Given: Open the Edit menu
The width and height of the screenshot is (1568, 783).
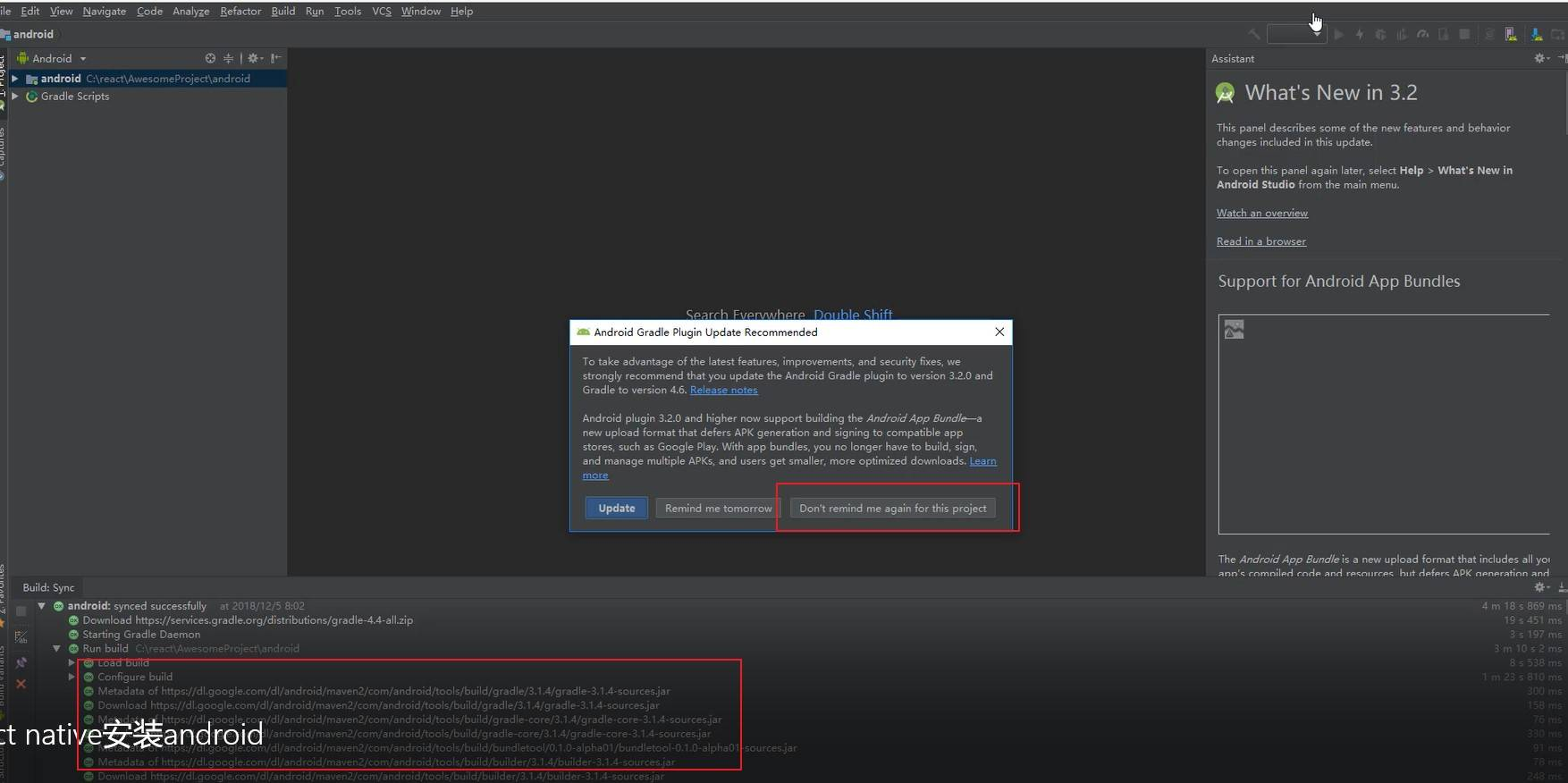Looking at the screenshot, I should pos(30,12).
